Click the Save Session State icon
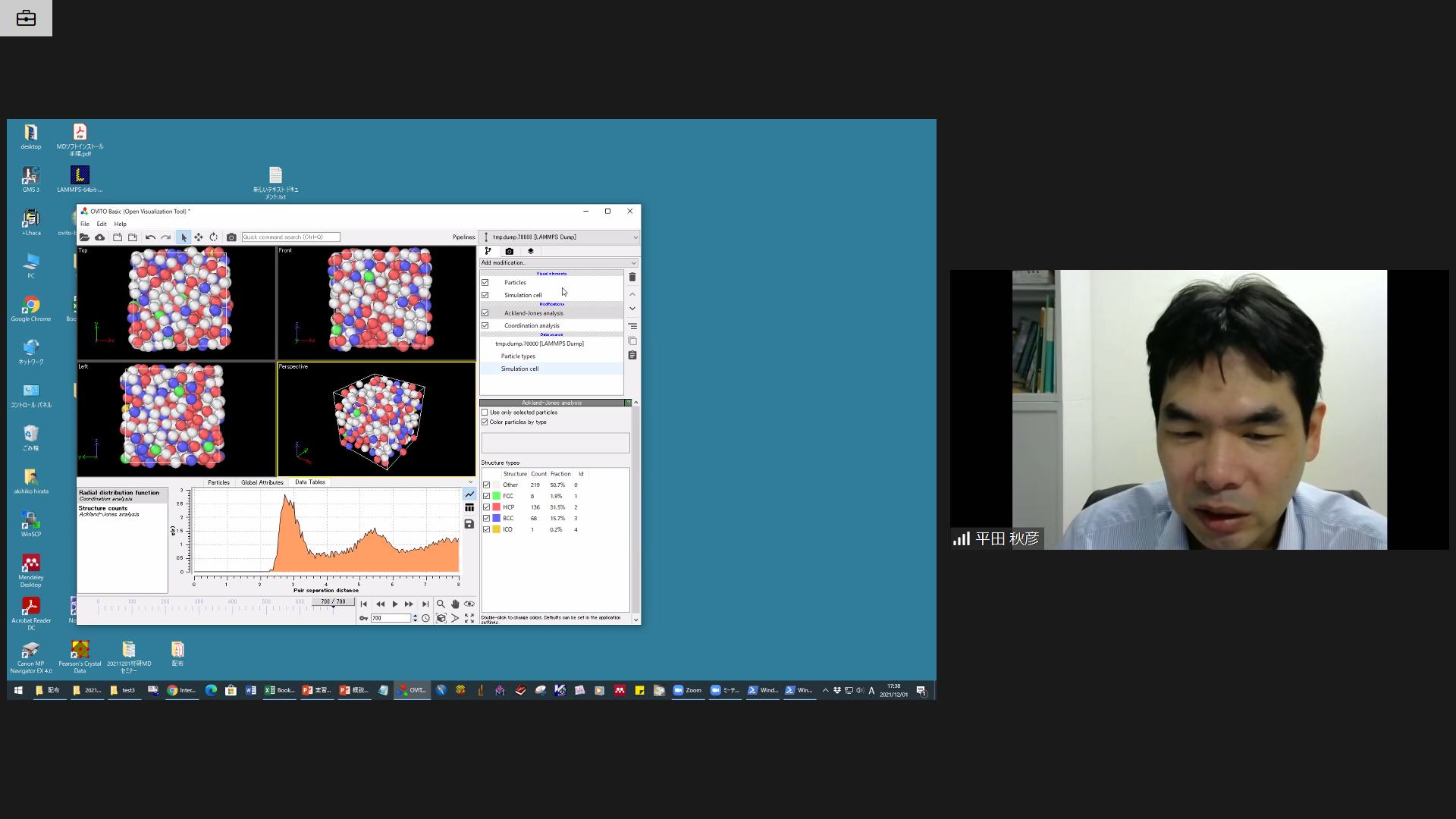This screenshot has width=1456, height=819. 133,237
